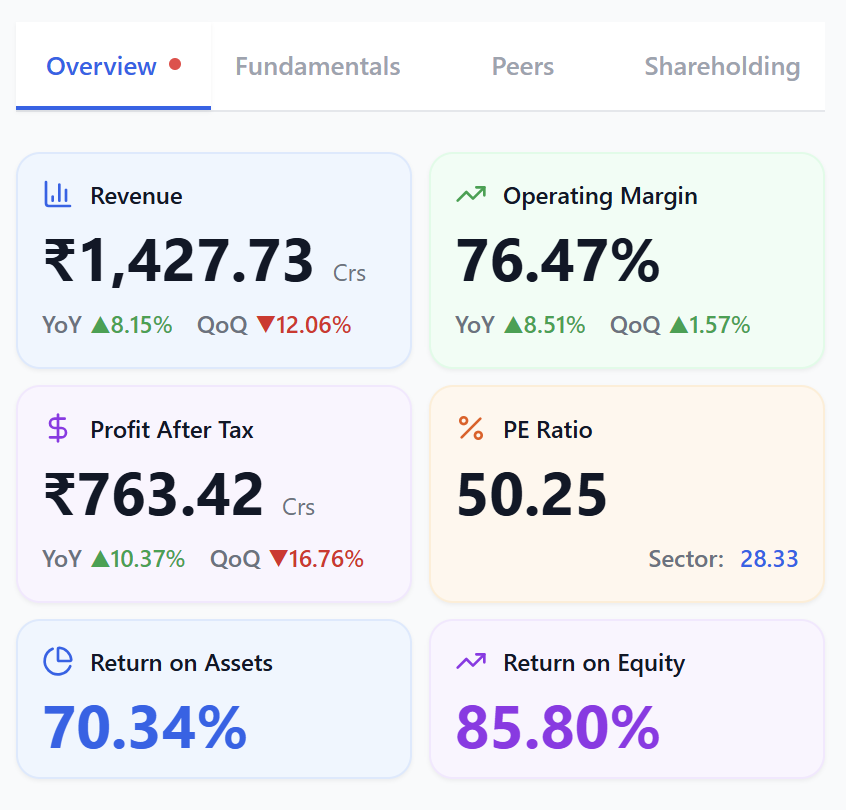Click the Revenue QoQ 12.06% figure
The width and height of the screenshot is (846, 810).
[313, 325]
